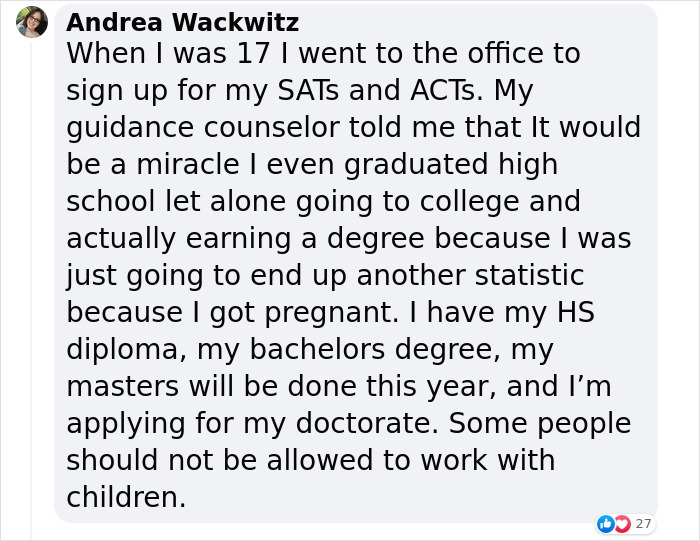Viewport: 700px width, 541px height.
Task: Click the words "SATs and ACTs"
Action: [x=380, y=90]
